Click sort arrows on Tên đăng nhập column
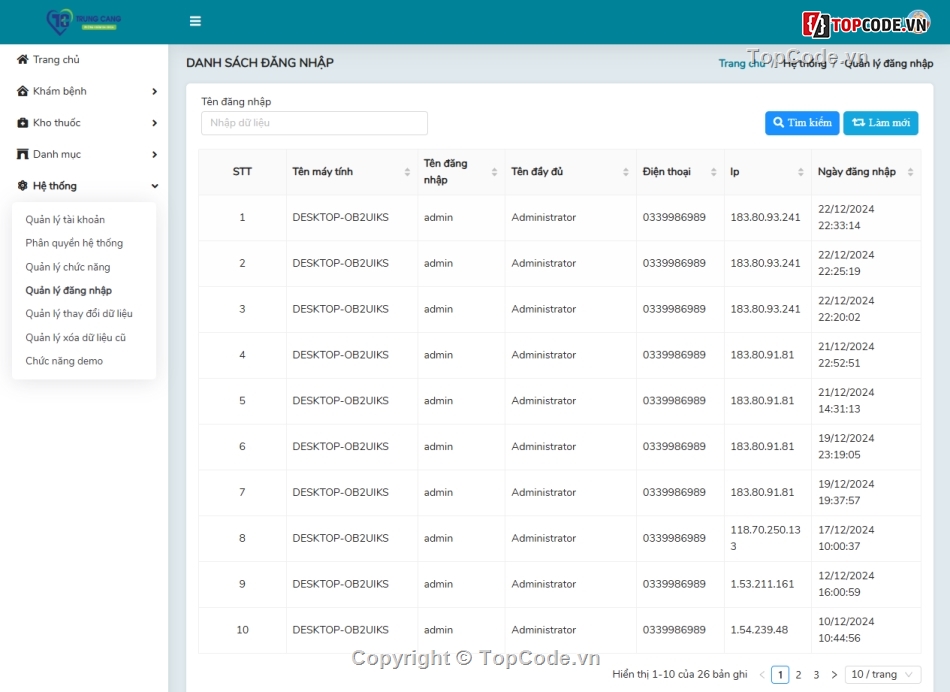 point(494,172)
